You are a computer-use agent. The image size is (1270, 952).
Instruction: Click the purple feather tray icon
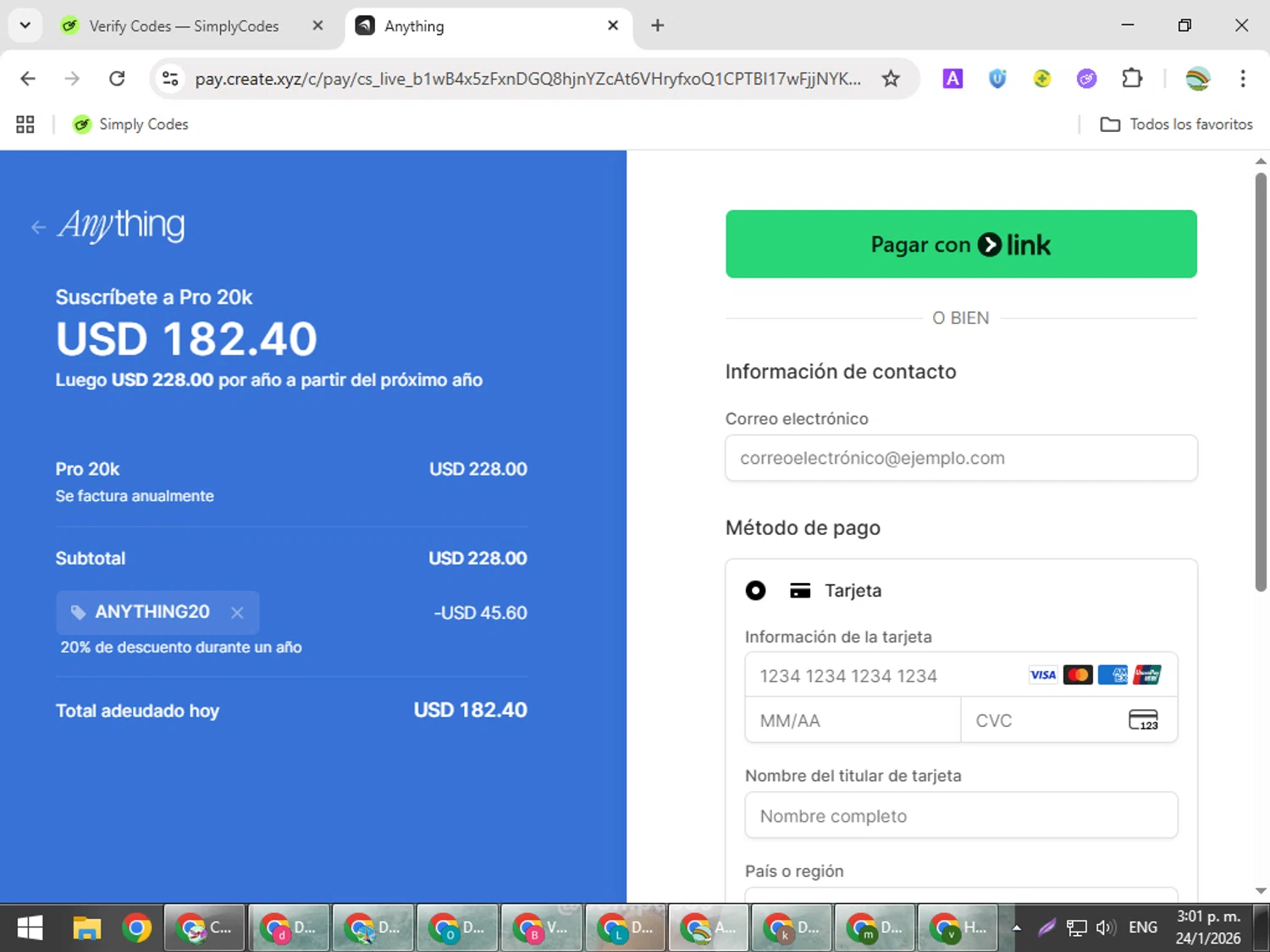[x=1047, y=928]
